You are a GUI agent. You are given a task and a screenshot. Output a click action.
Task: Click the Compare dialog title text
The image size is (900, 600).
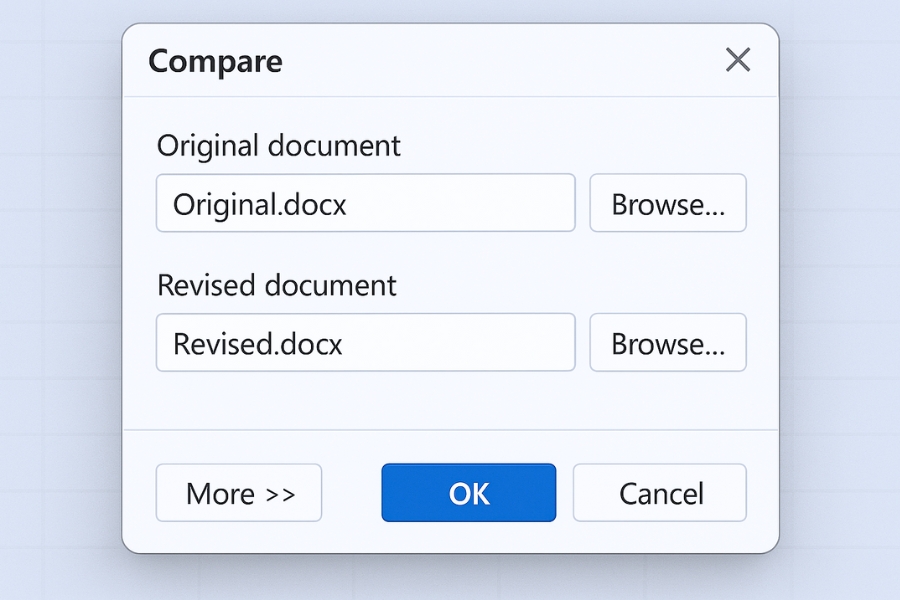pyautogui.click(x=215, y=61)
